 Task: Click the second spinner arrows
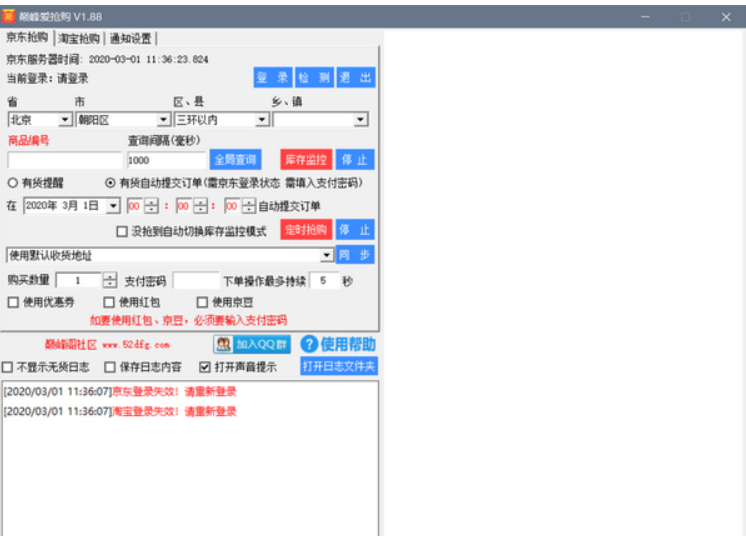click(x=249, y=206)
